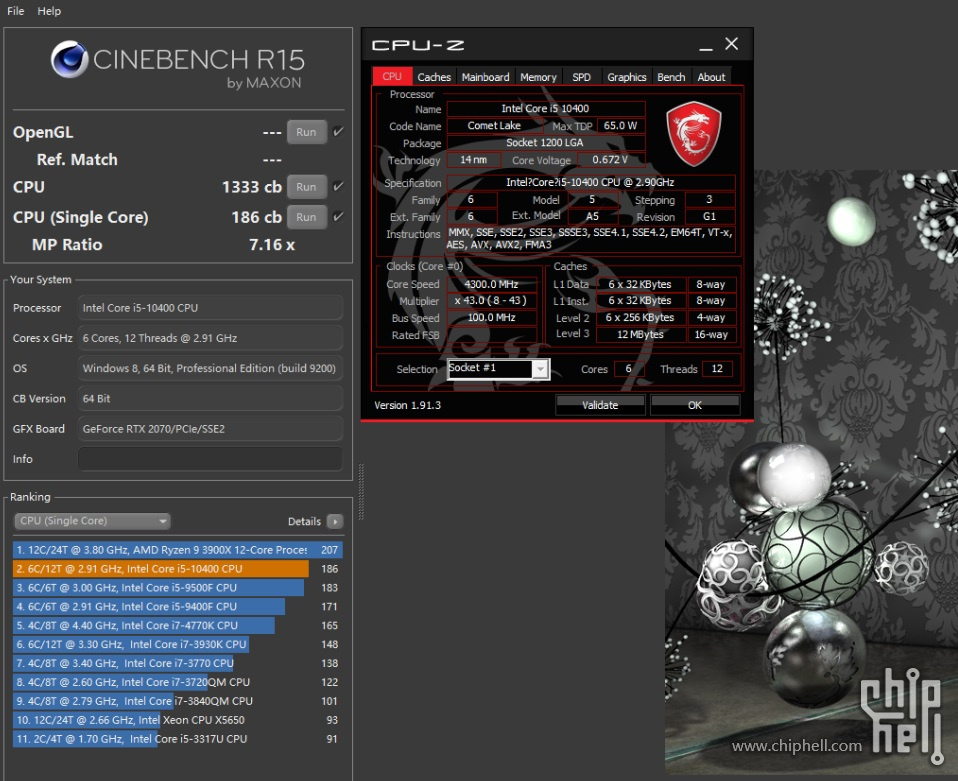Open the CPU (Single Core) ranking dropdown
The image size is (958, 781).
[x=91, y=520]
